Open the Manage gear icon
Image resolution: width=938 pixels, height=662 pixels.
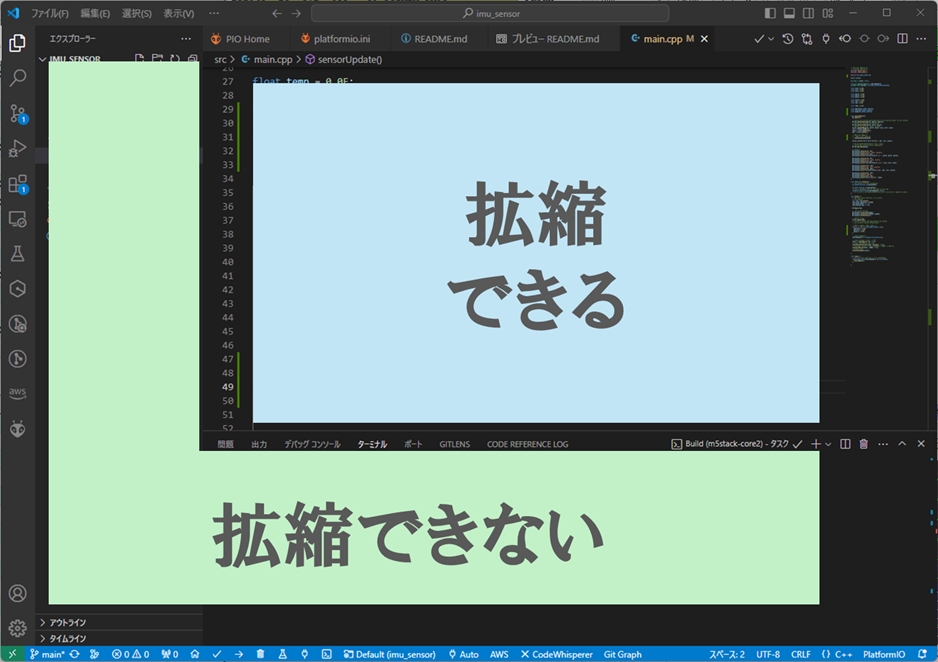17,628
